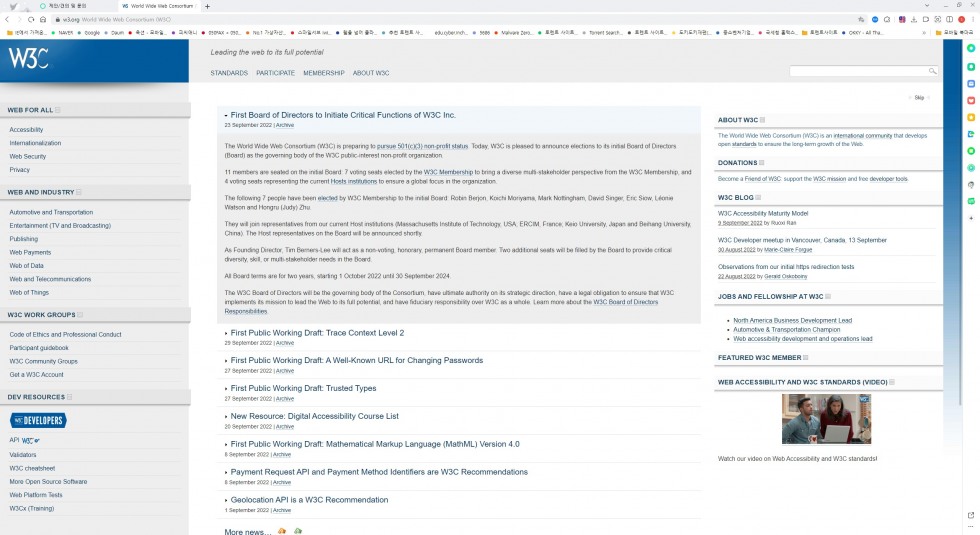Toggle the DEV RESOURCES section expander
This screenshot has width=980, height=535.
point(69,397)
